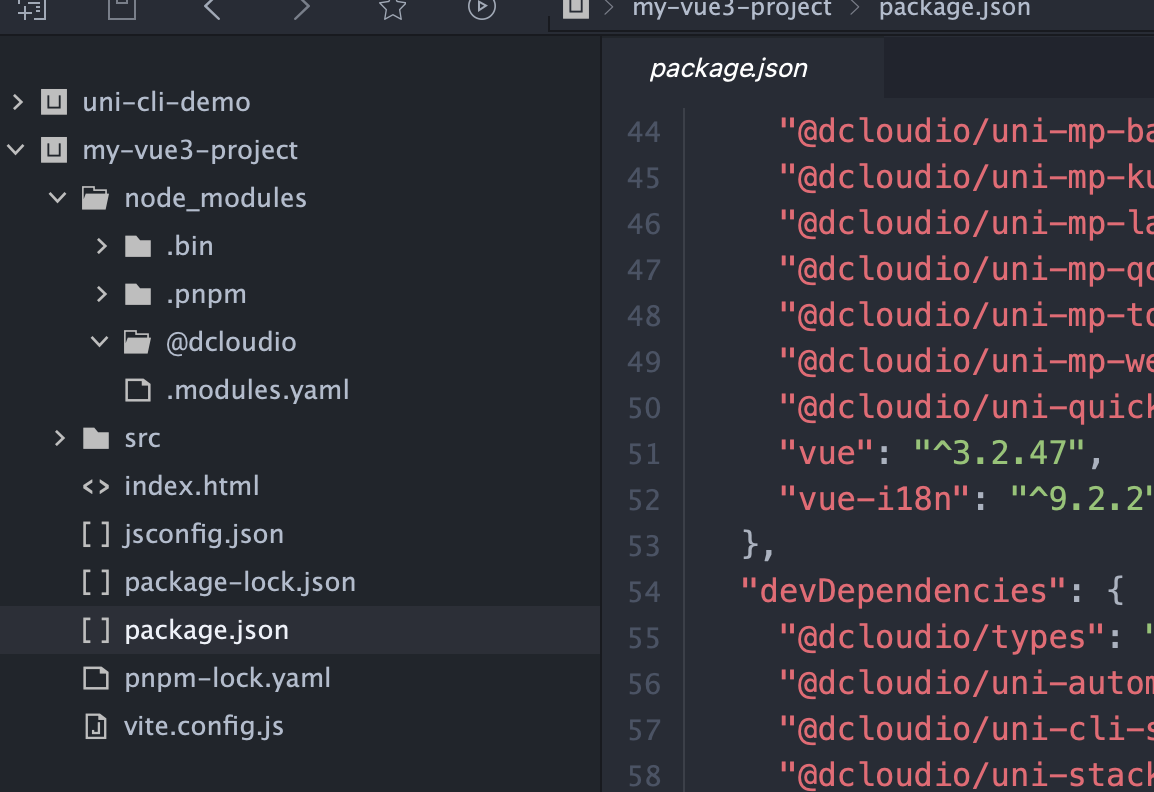Click the "vue-i18n" key on line 52
1154x792 pixels.
click(876, 500)
